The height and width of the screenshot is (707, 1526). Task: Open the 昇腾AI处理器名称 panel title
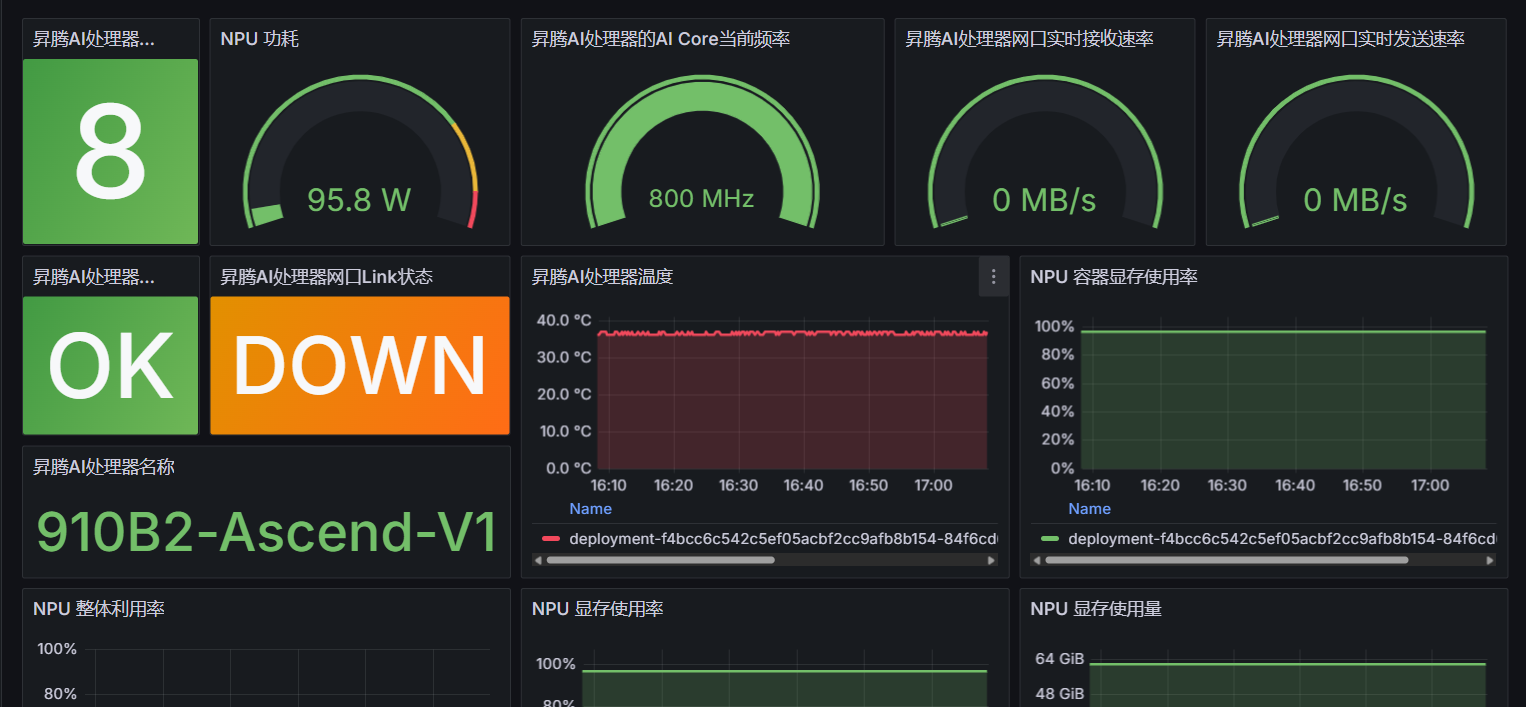click(x=104, y=467)
